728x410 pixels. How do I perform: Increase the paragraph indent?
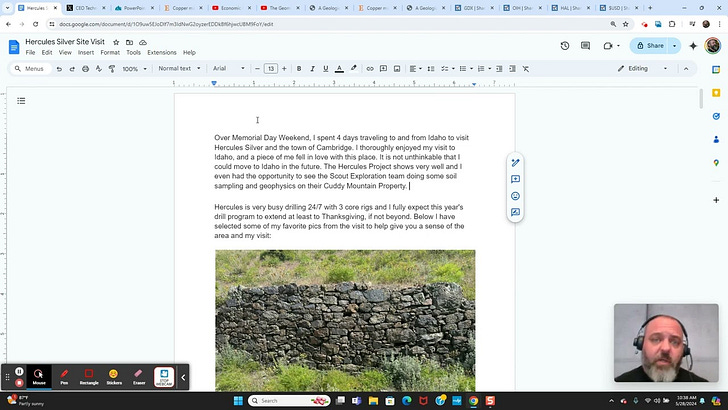(513, 69)
